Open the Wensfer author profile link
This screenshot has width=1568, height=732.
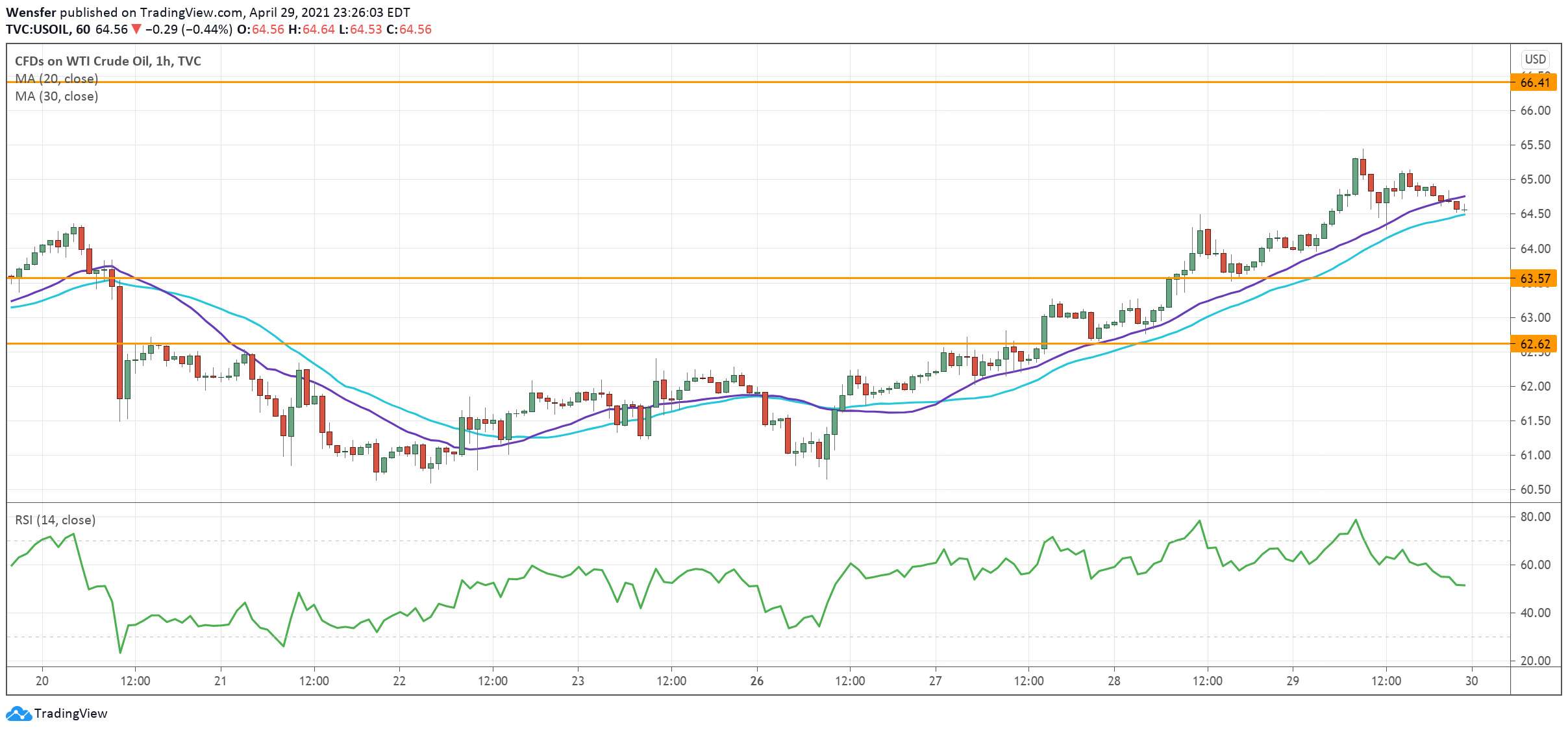(31, 11)
